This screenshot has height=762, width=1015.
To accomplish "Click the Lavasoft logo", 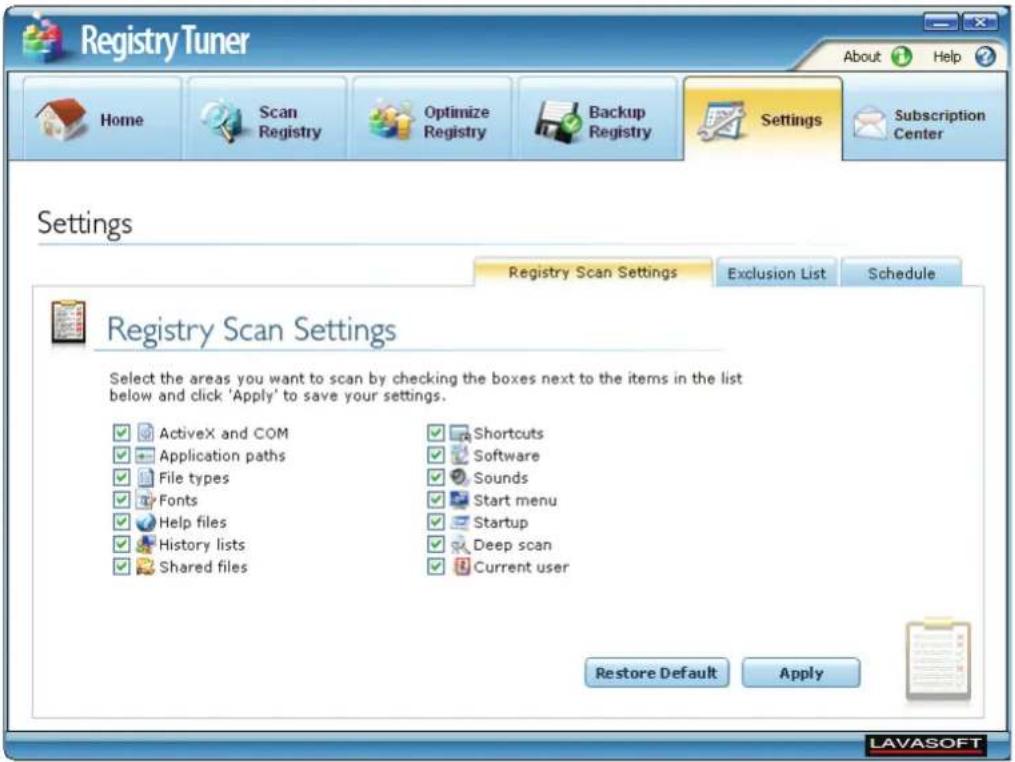I will 925,743.
